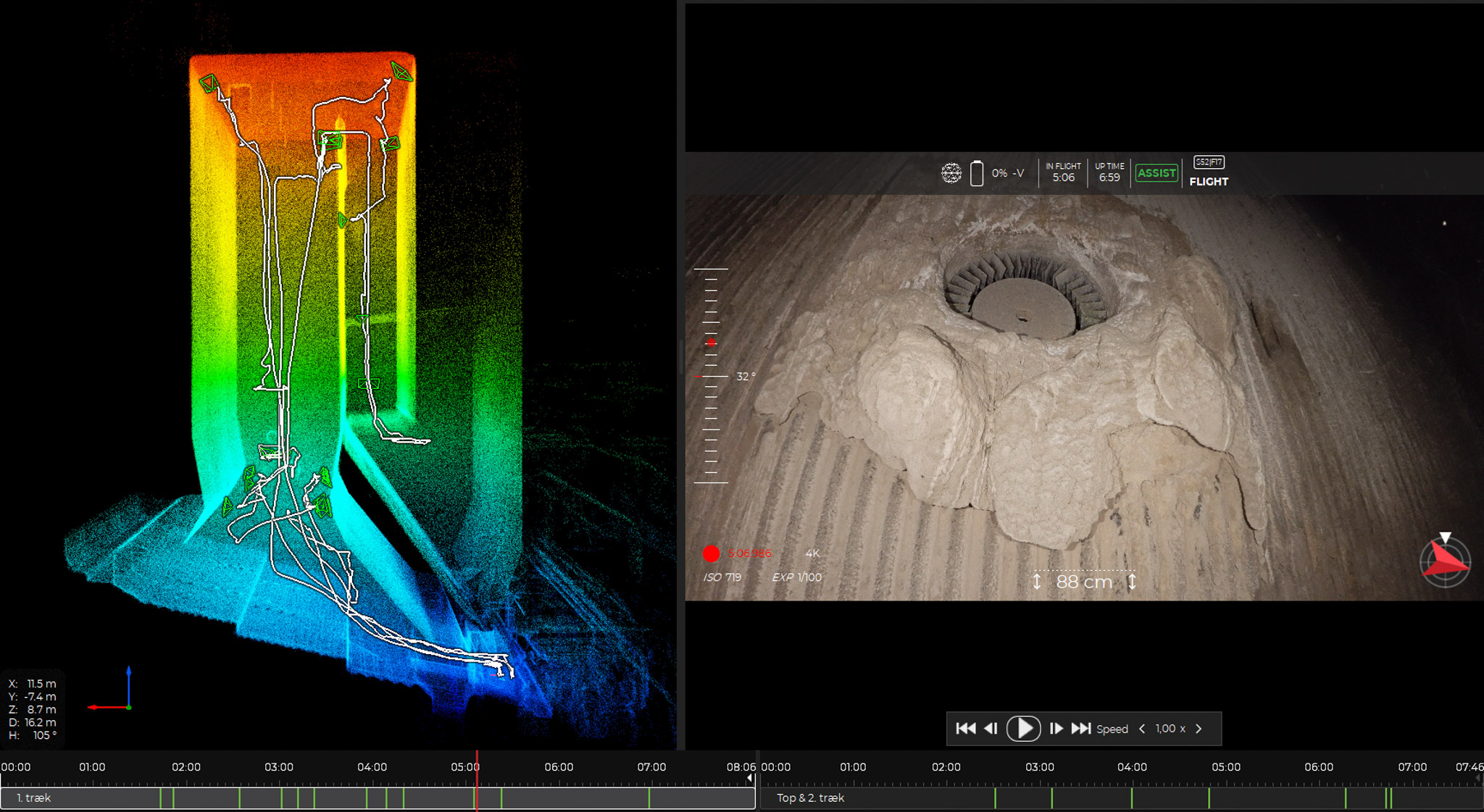Increase playback speed with right chevron

[x=1199, y=729]
